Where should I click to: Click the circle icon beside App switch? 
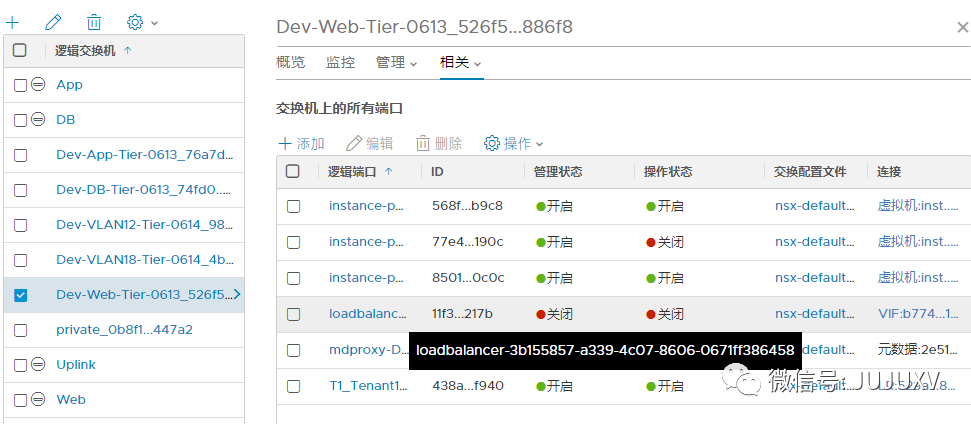point(38,85)
